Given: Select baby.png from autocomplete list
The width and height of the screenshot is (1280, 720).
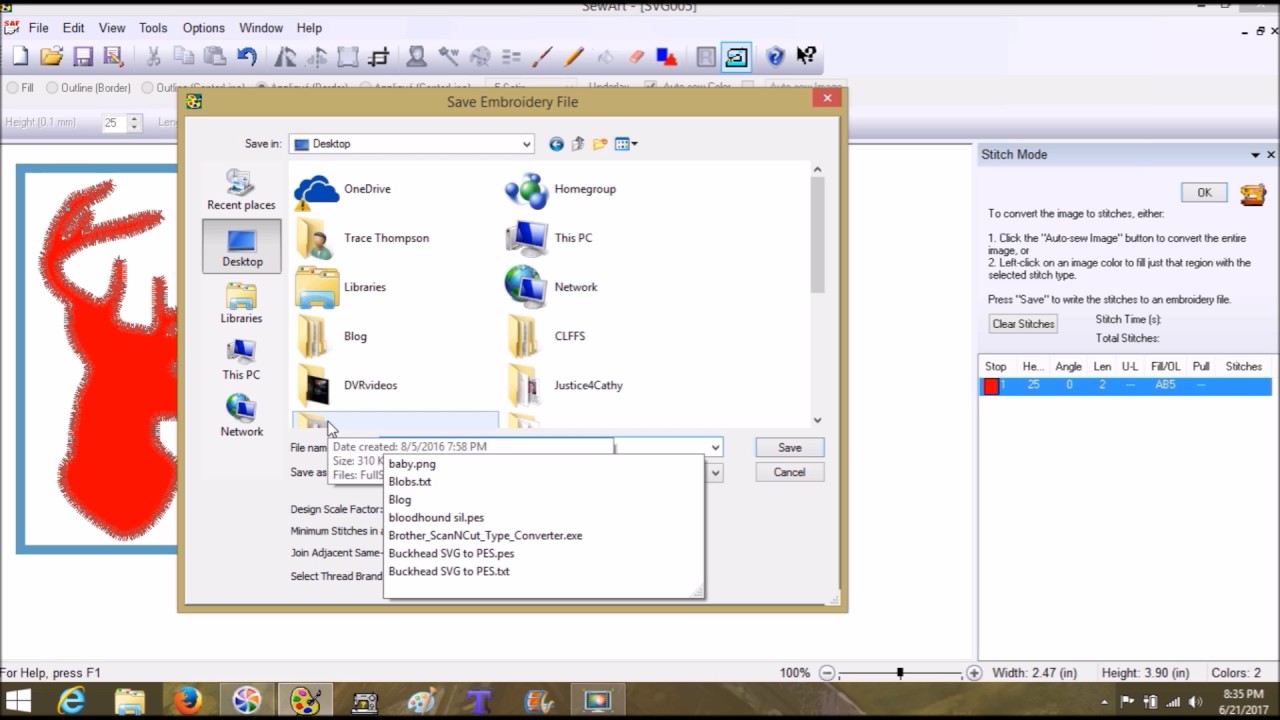Looking at the screenshot, I should (x=412, y=464).
